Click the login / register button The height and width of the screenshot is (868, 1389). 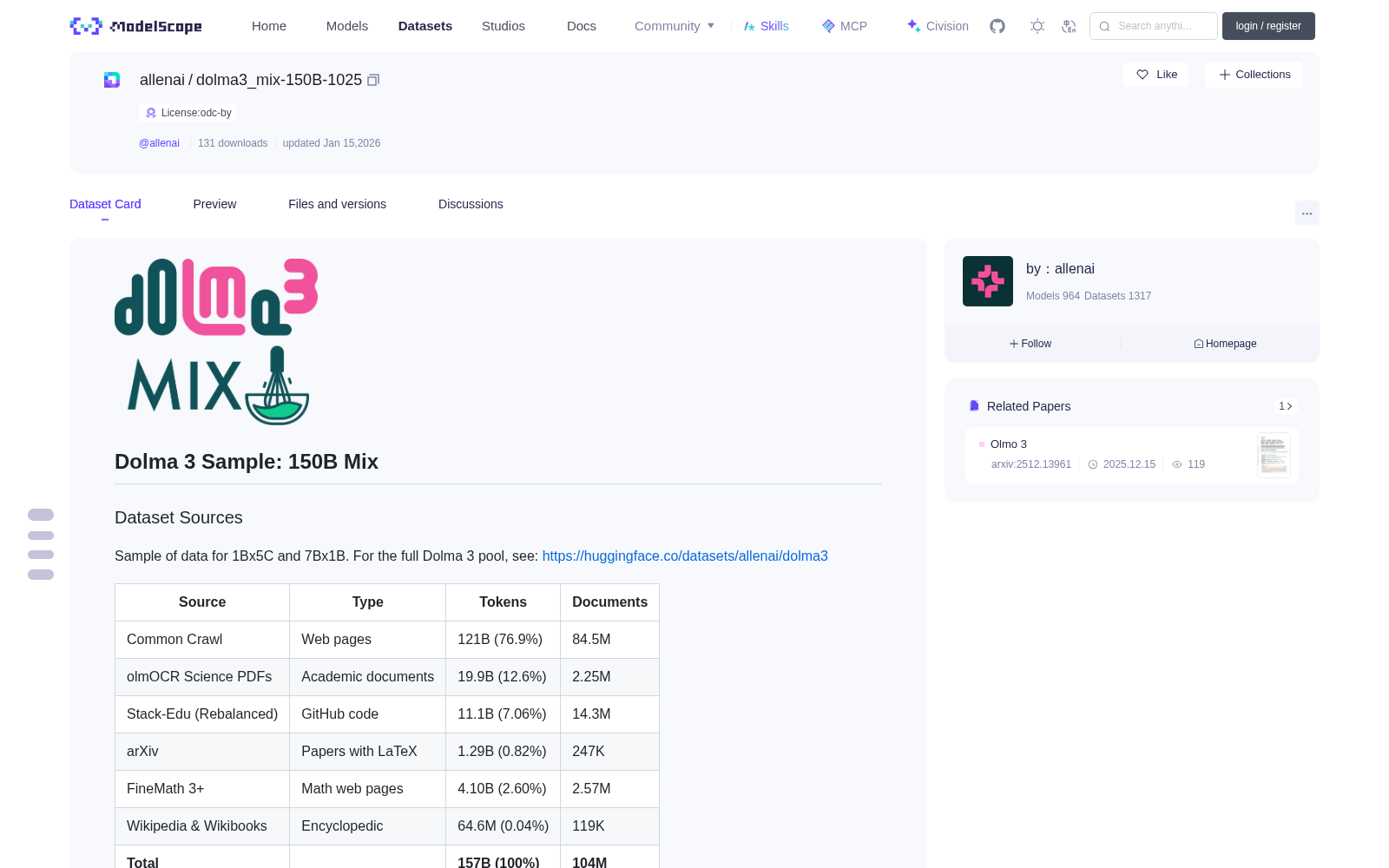[x=1268, y=26]
